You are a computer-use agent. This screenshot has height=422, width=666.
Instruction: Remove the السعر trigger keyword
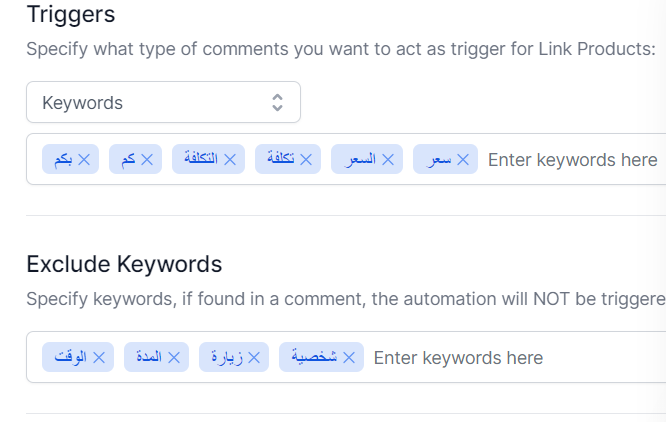tap(388, 160)
